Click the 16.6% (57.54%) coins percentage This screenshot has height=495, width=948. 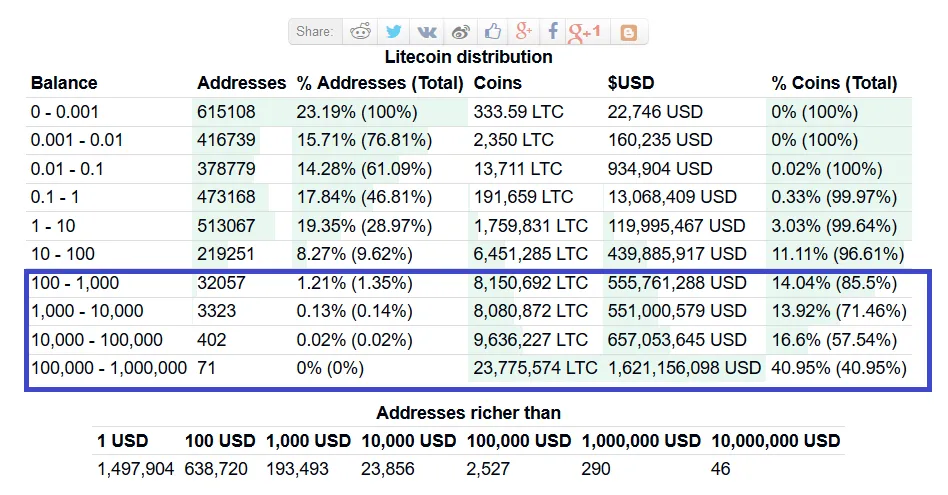tap(834, 339)
